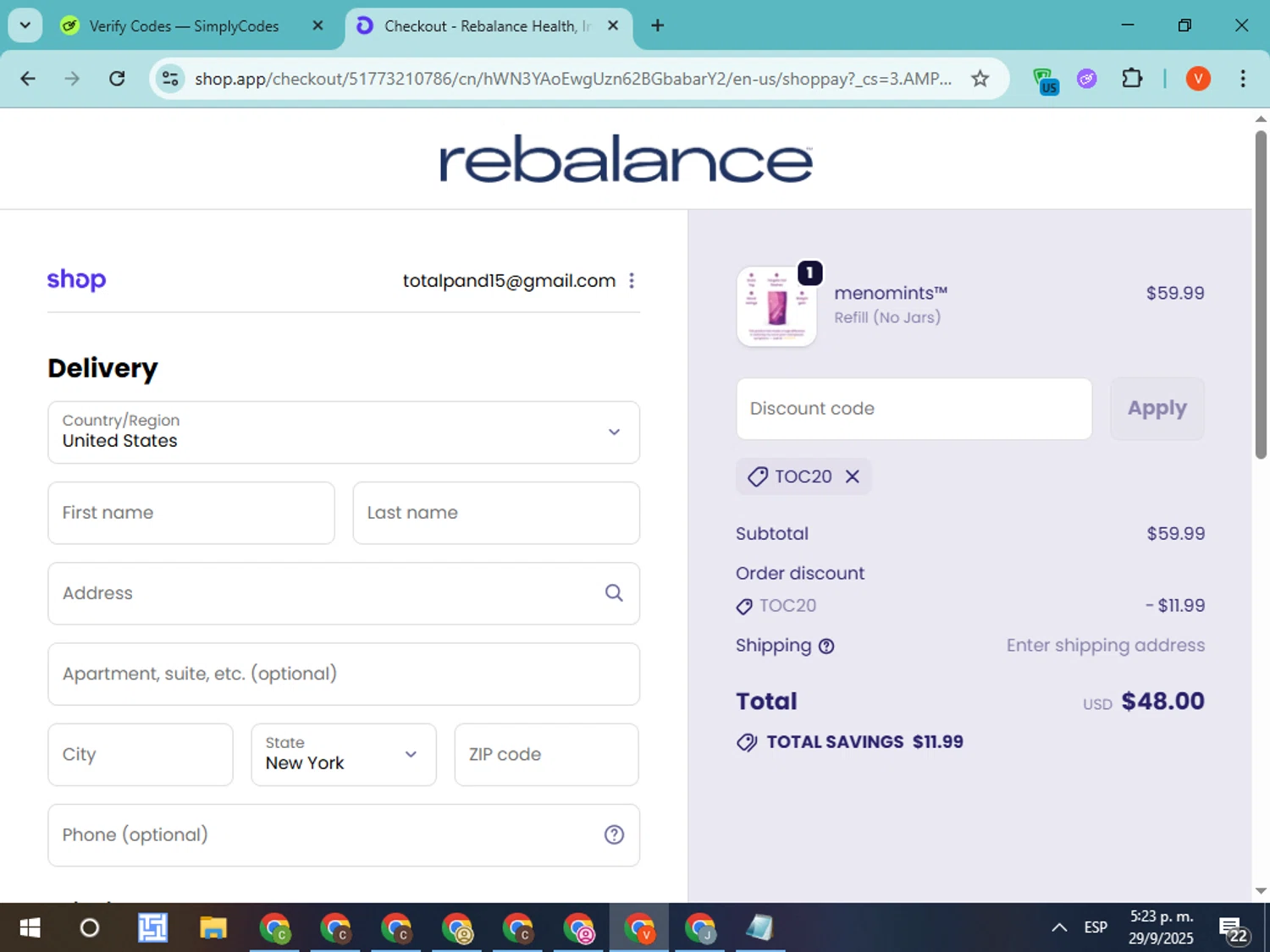This screenshot has height=952, width=1270.
Task: Open the ESP language indicator
Action: tap(1096, 928)
